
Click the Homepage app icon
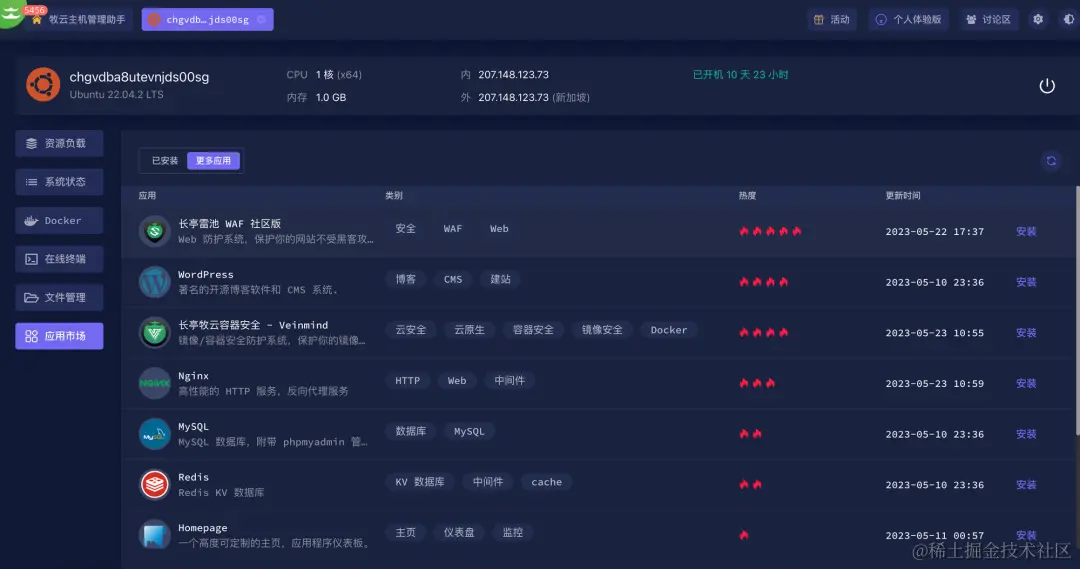[154, 535]
